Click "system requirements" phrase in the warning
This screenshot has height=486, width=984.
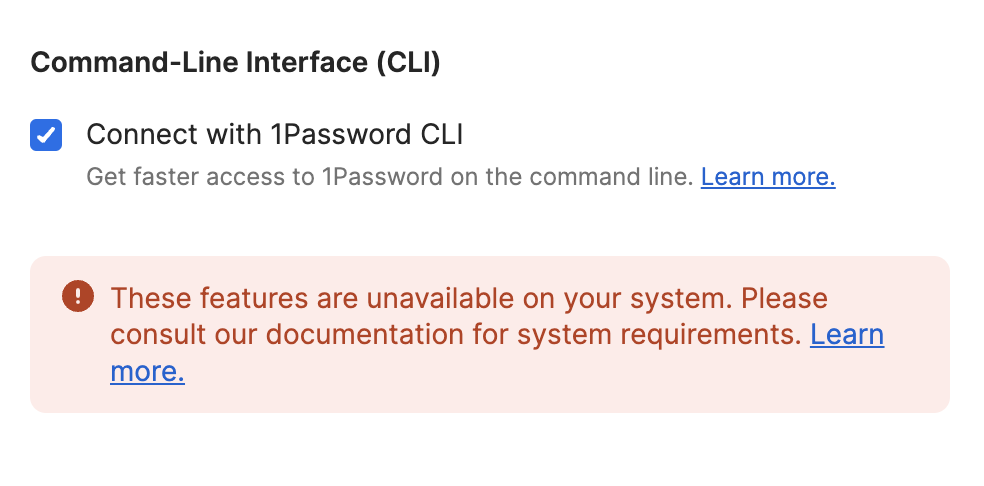tap(659, 335)
